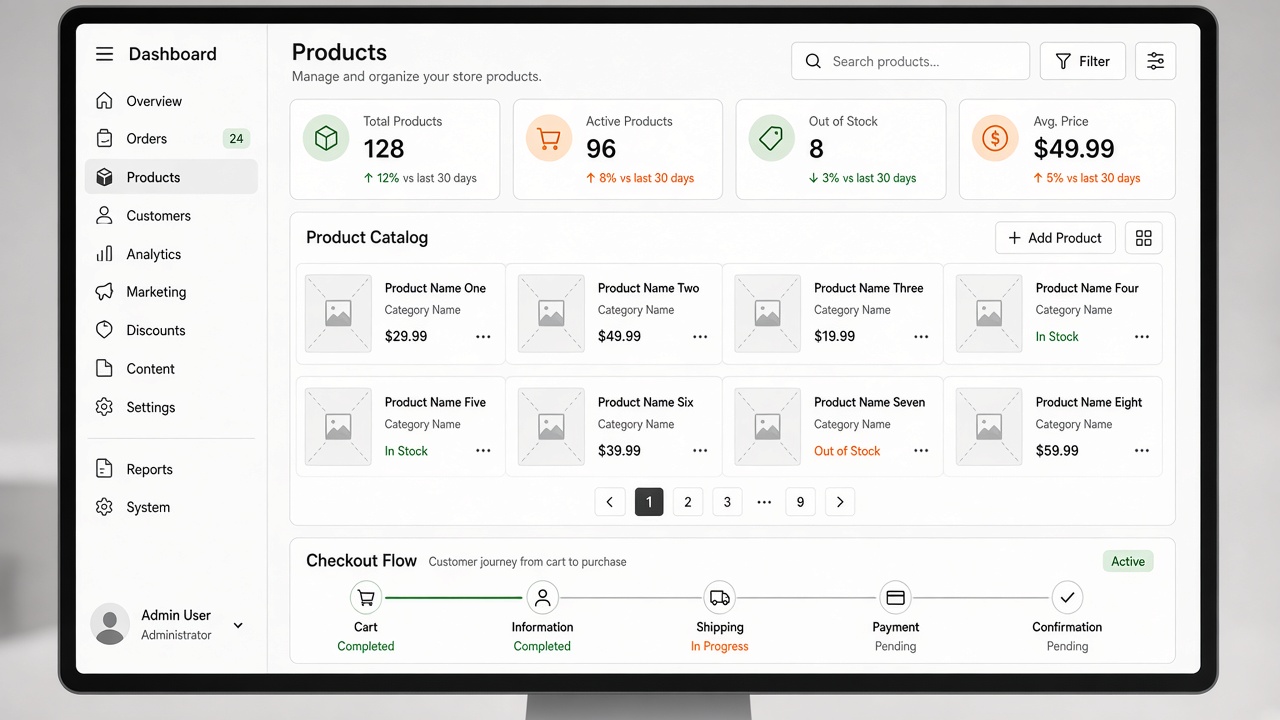Select the Payment step card icon

coord(896,598)
